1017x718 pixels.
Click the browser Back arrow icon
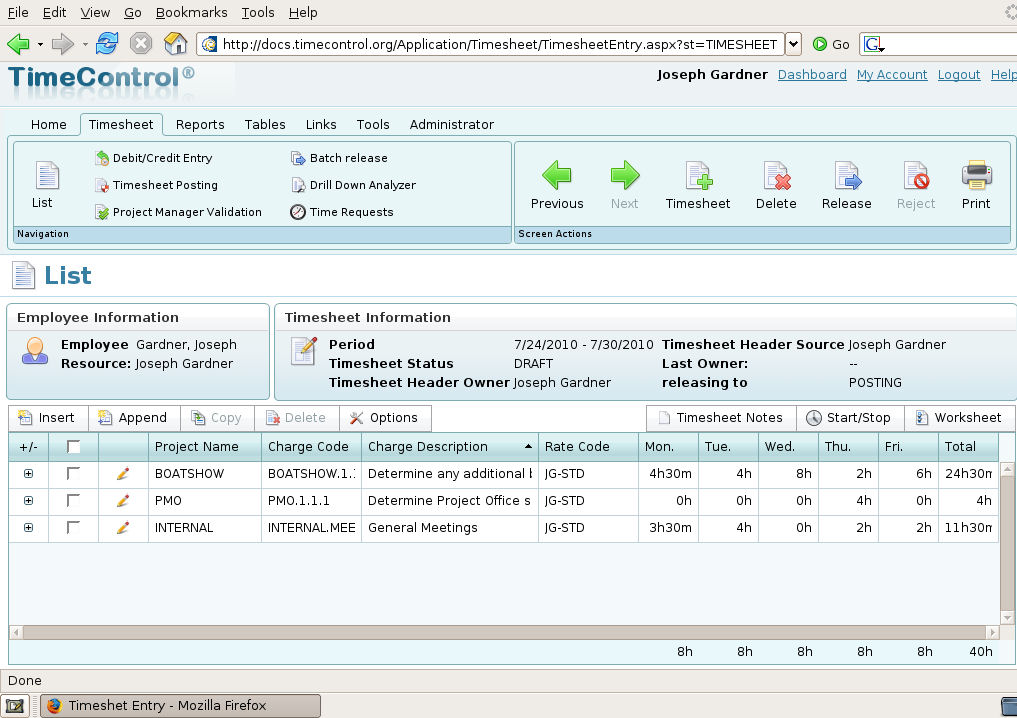coord(18,44)
